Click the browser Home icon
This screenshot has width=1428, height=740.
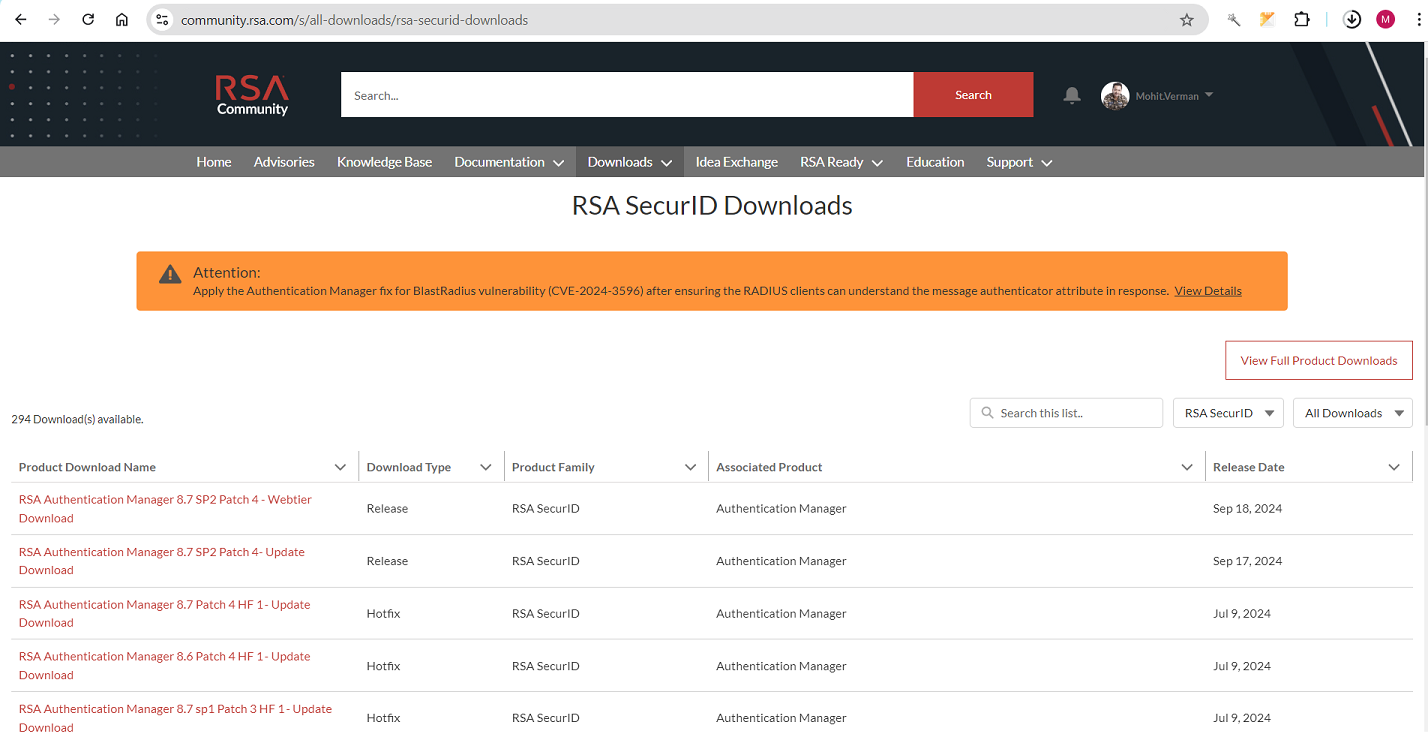(x=121, y=18)
